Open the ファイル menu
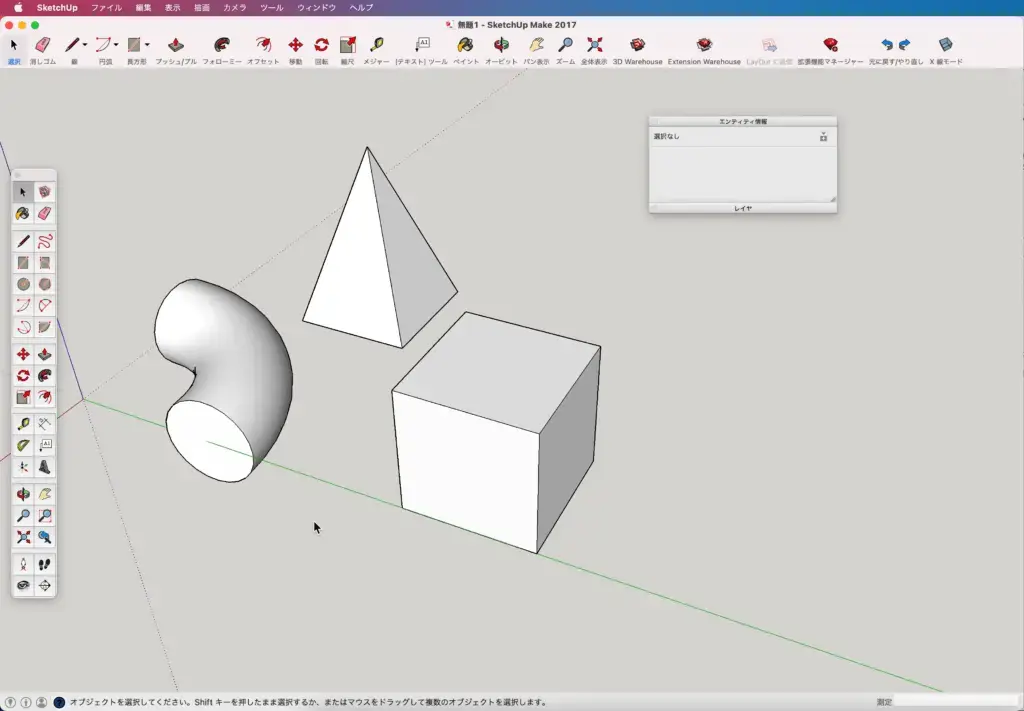This screenshot has width=1024, height=711. coord(106,8)
